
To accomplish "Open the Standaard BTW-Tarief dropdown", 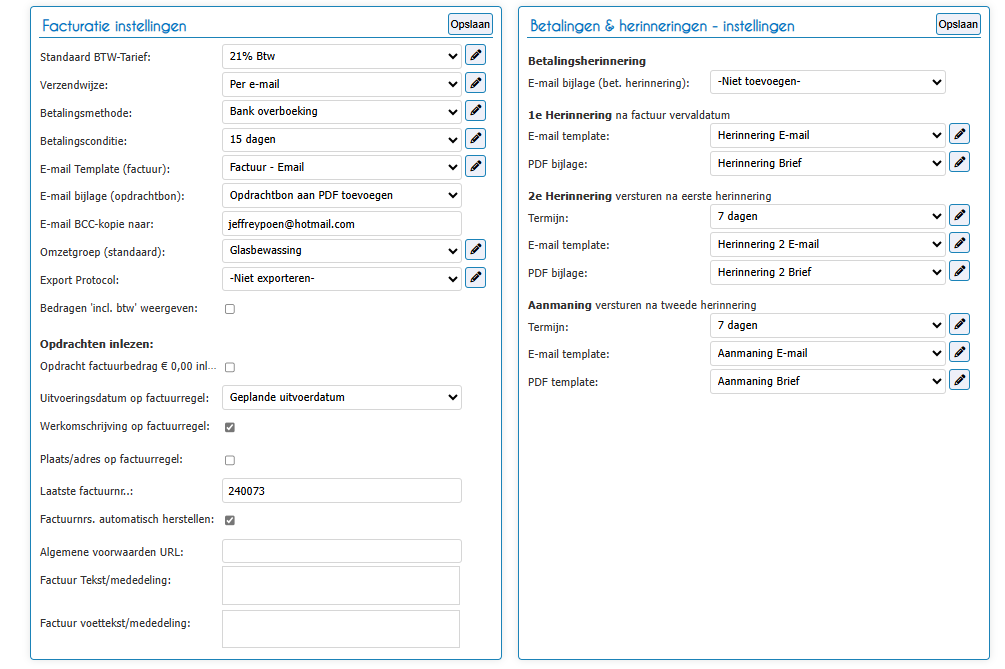I will (342, 56).
